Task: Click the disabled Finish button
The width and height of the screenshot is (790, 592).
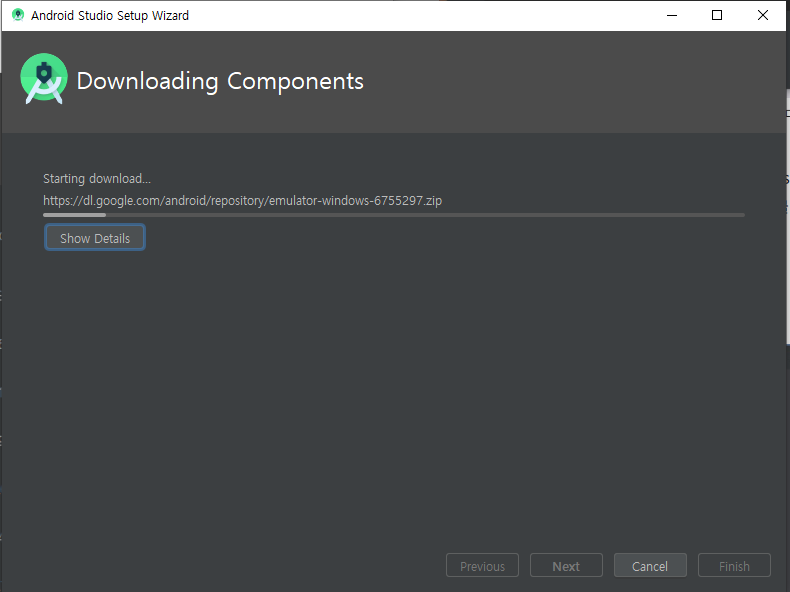Action: (734, 565)
